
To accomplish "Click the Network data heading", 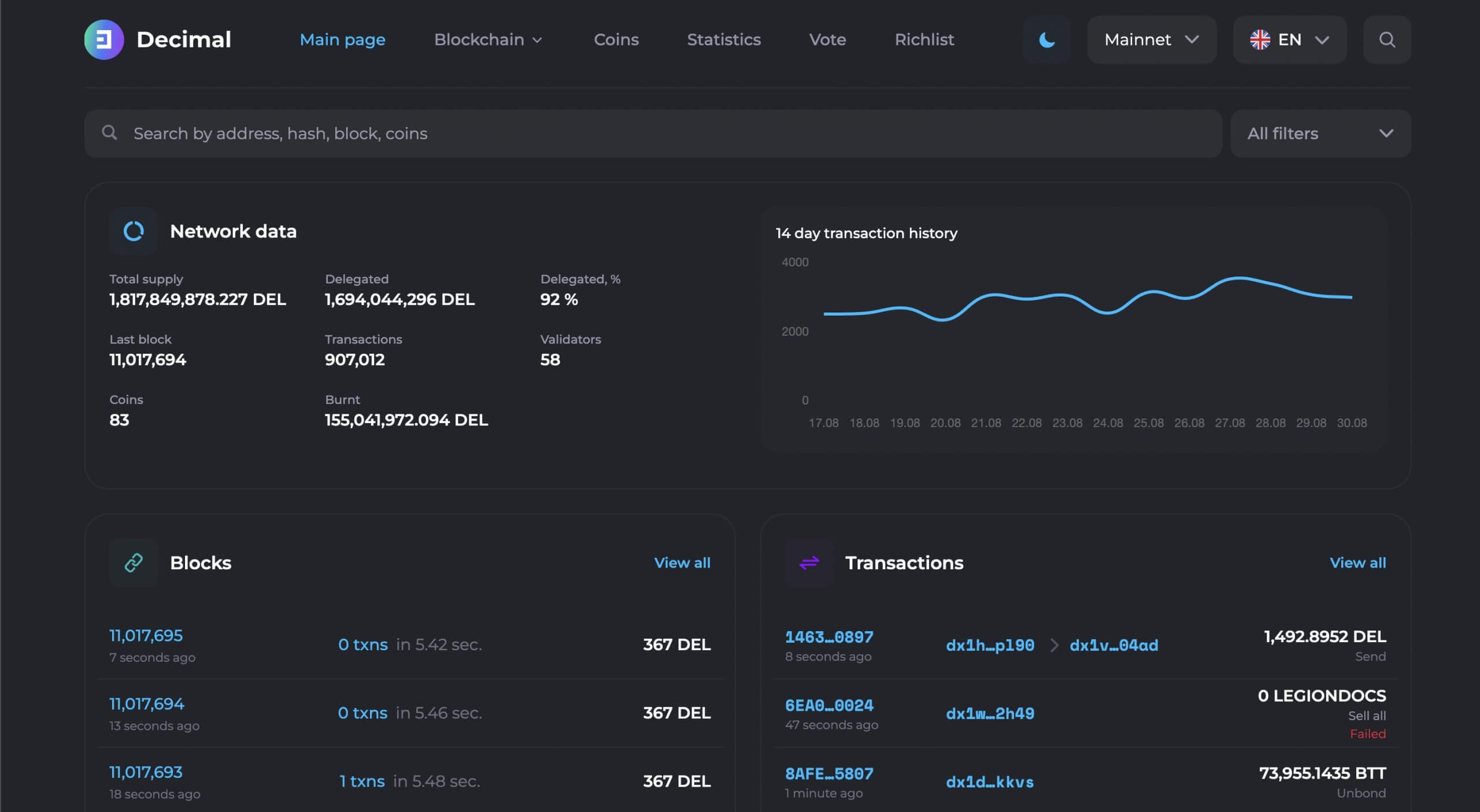I will [233, 231].
